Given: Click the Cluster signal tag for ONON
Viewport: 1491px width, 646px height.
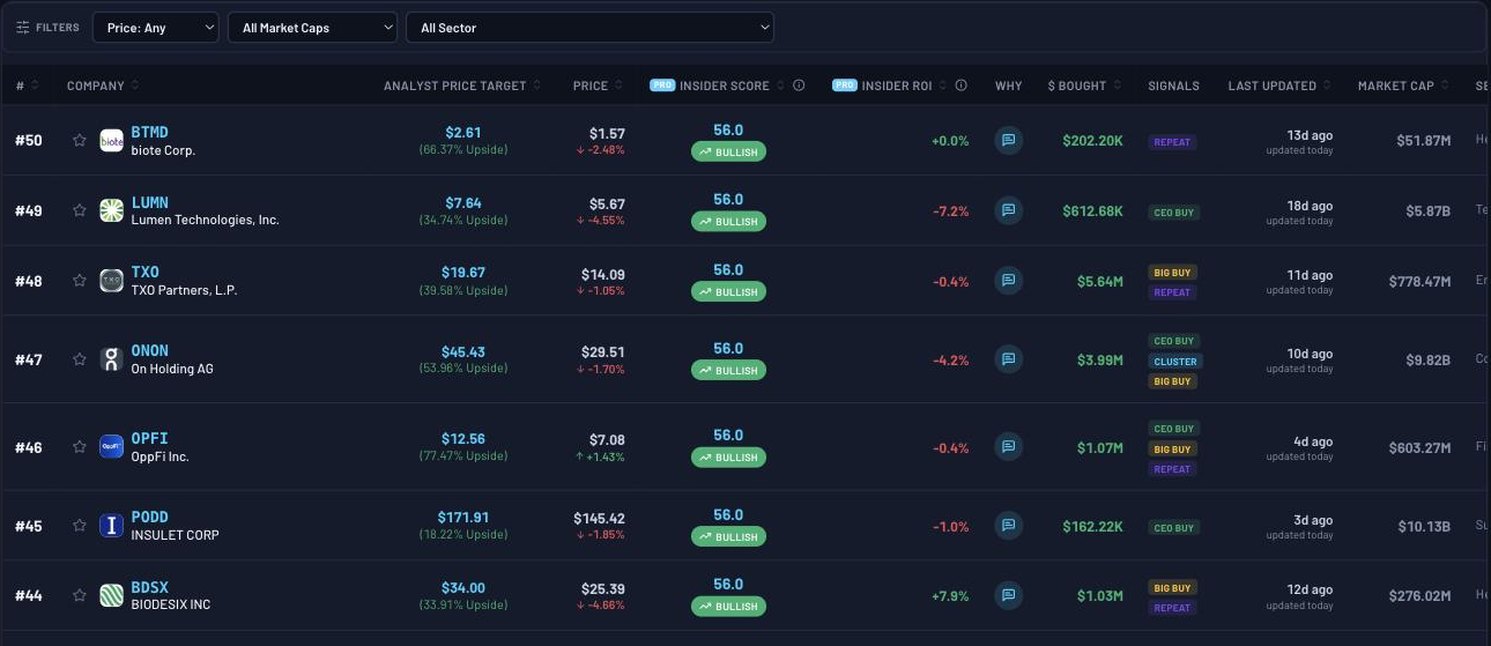Looking at the screenshot, I should coord(1175,361).
